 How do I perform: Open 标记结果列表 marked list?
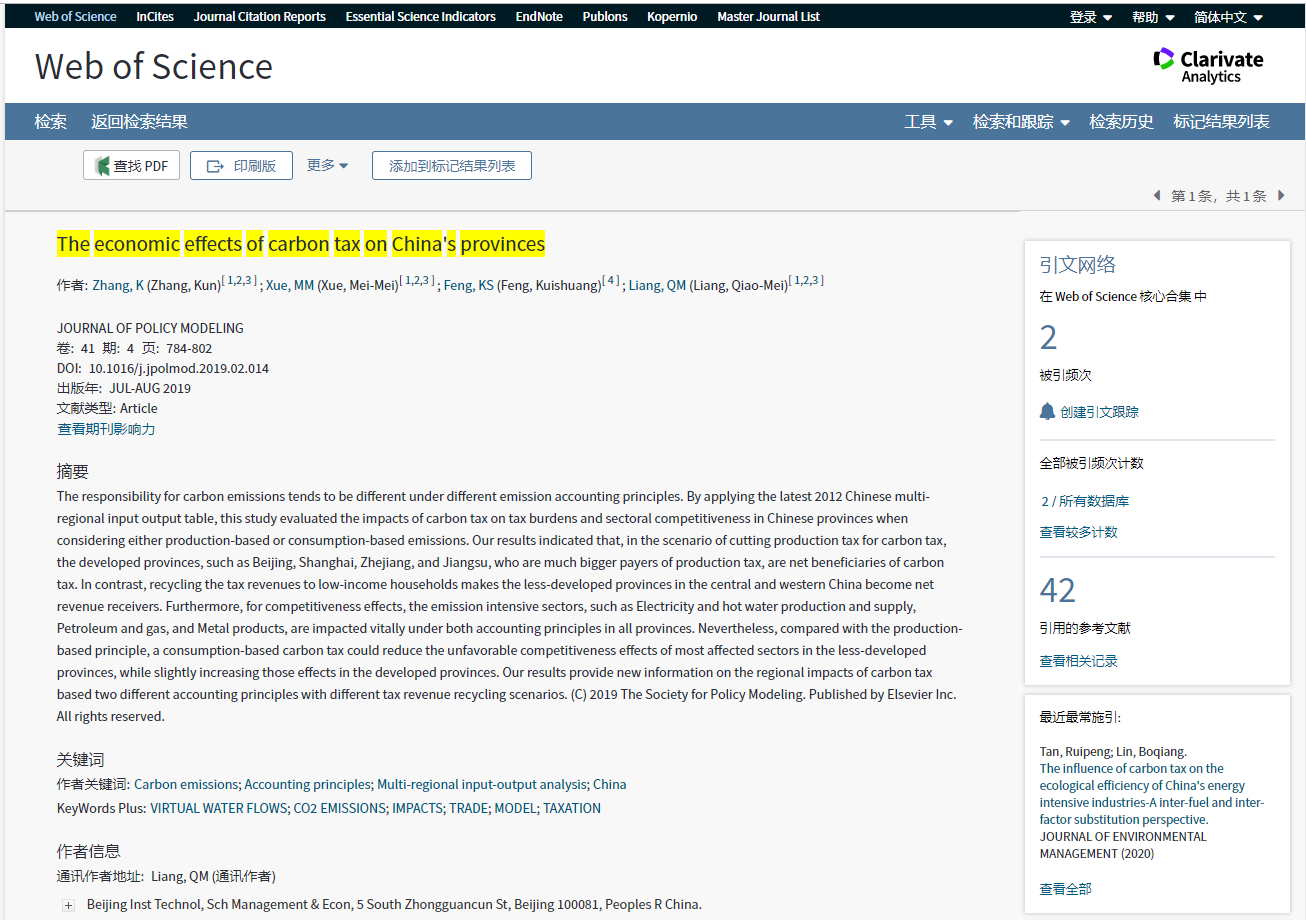click(x=1221, y=122)
